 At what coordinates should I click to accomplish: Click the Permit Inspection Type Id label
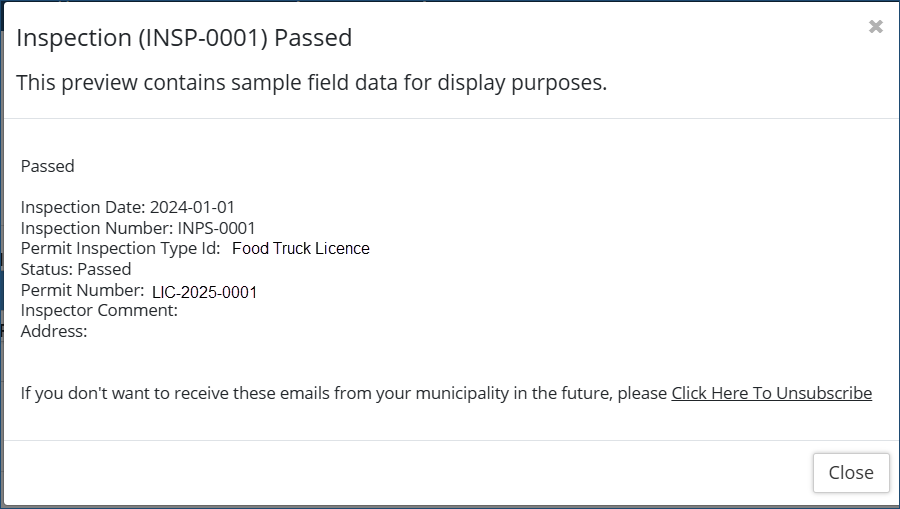point(120,248)
